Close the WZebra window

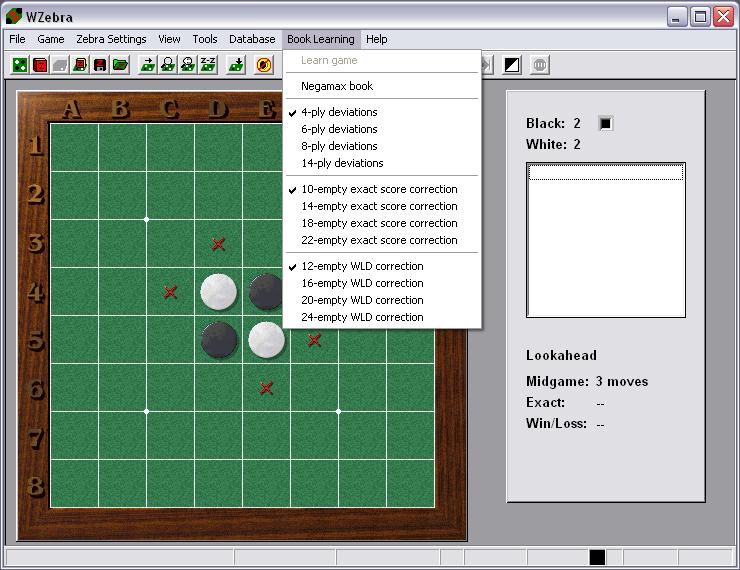tap(723, 17)
